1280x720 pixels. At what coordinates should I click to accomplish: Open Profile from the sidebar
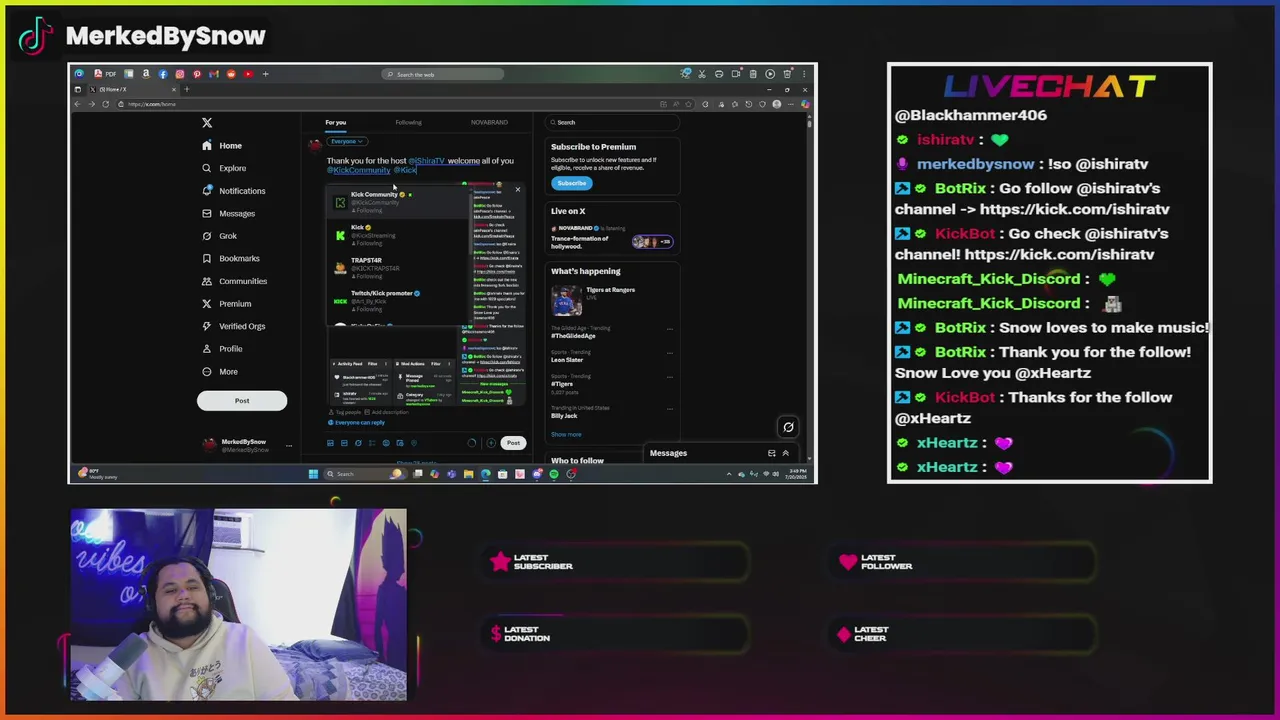pos(222,349)
